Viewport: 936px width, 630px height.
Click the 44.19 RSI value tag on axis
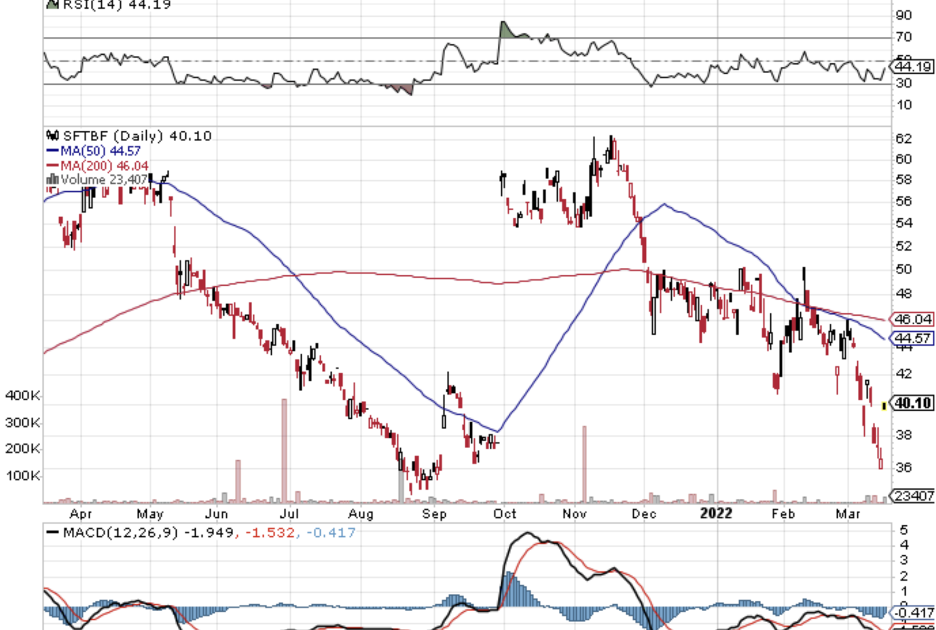click(913, 67)
